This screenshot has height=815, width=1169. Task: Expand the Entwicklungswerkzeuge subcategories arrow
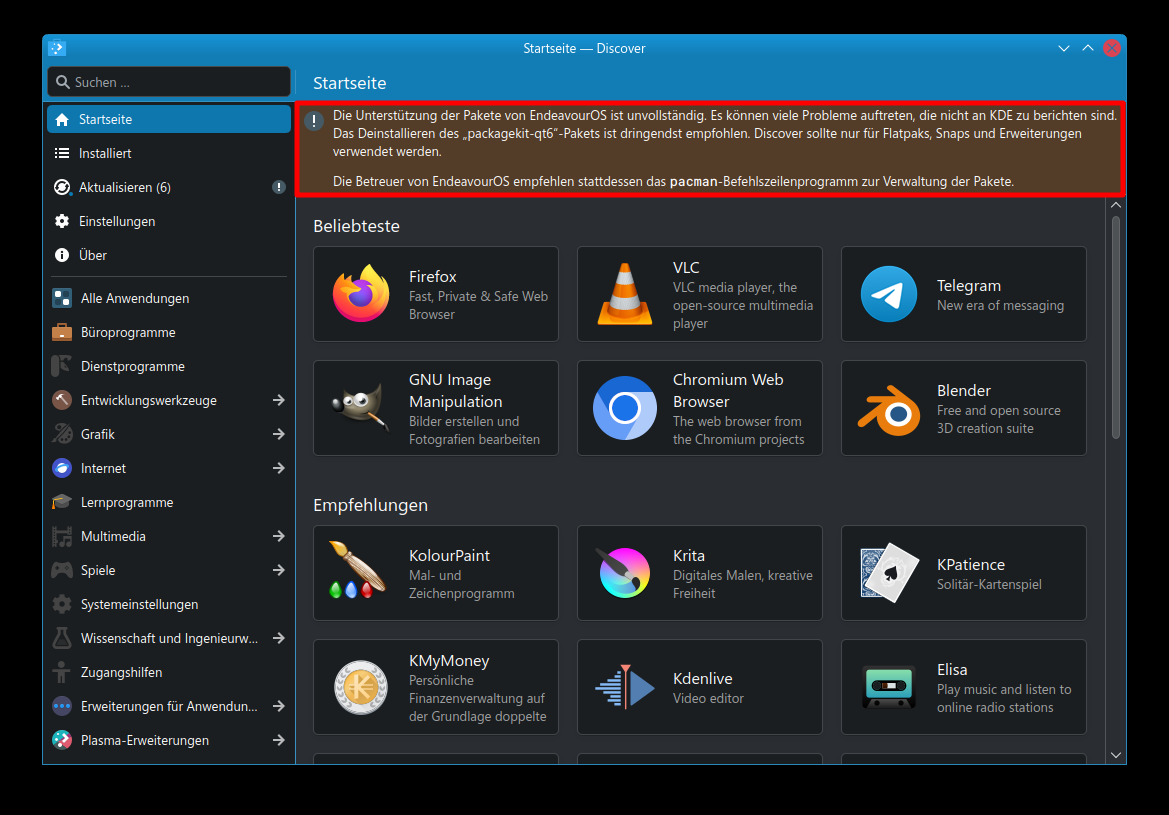(x=279, y=400)
